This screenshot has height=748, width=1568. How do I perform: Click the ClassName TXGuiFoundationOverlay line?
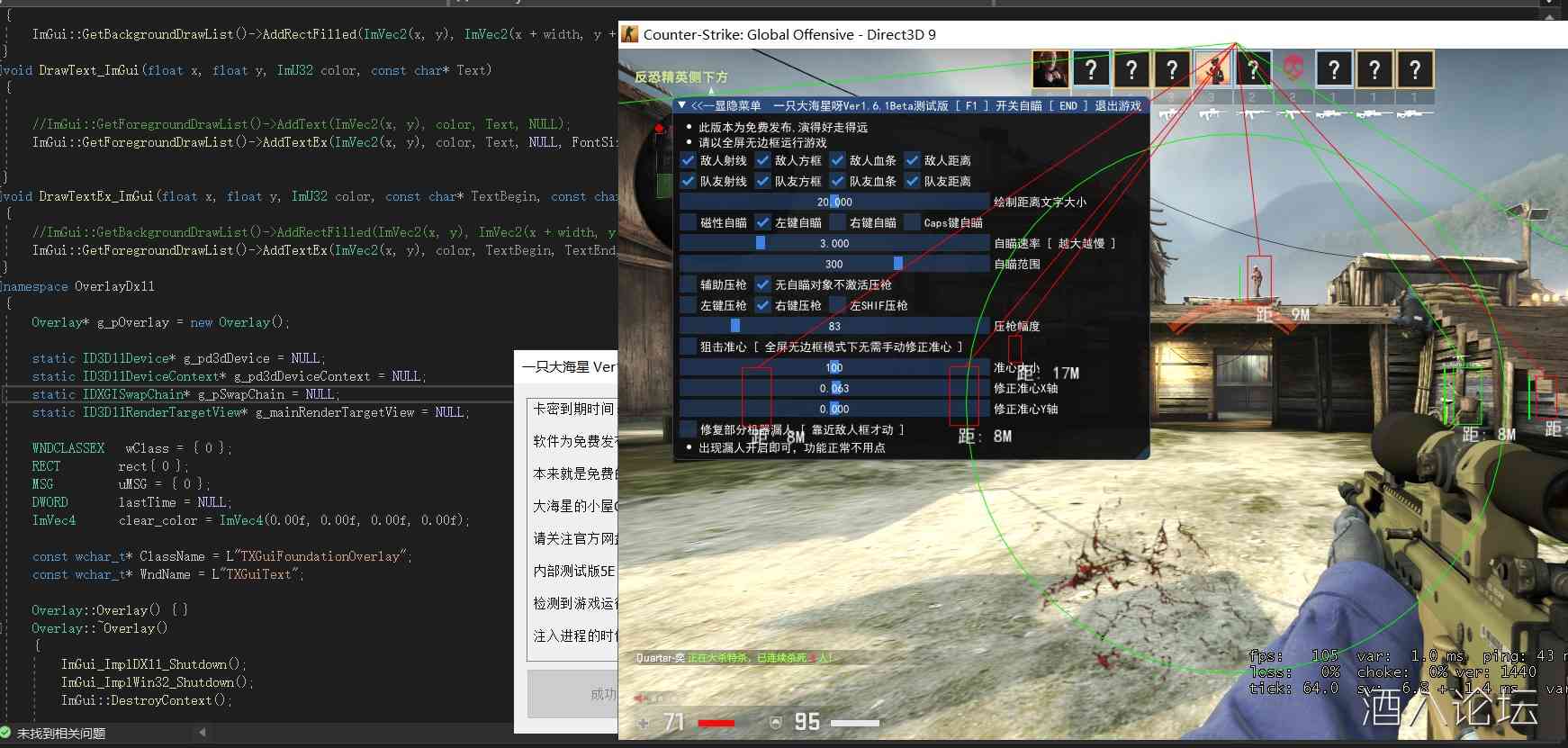click(x=221, y=556)
